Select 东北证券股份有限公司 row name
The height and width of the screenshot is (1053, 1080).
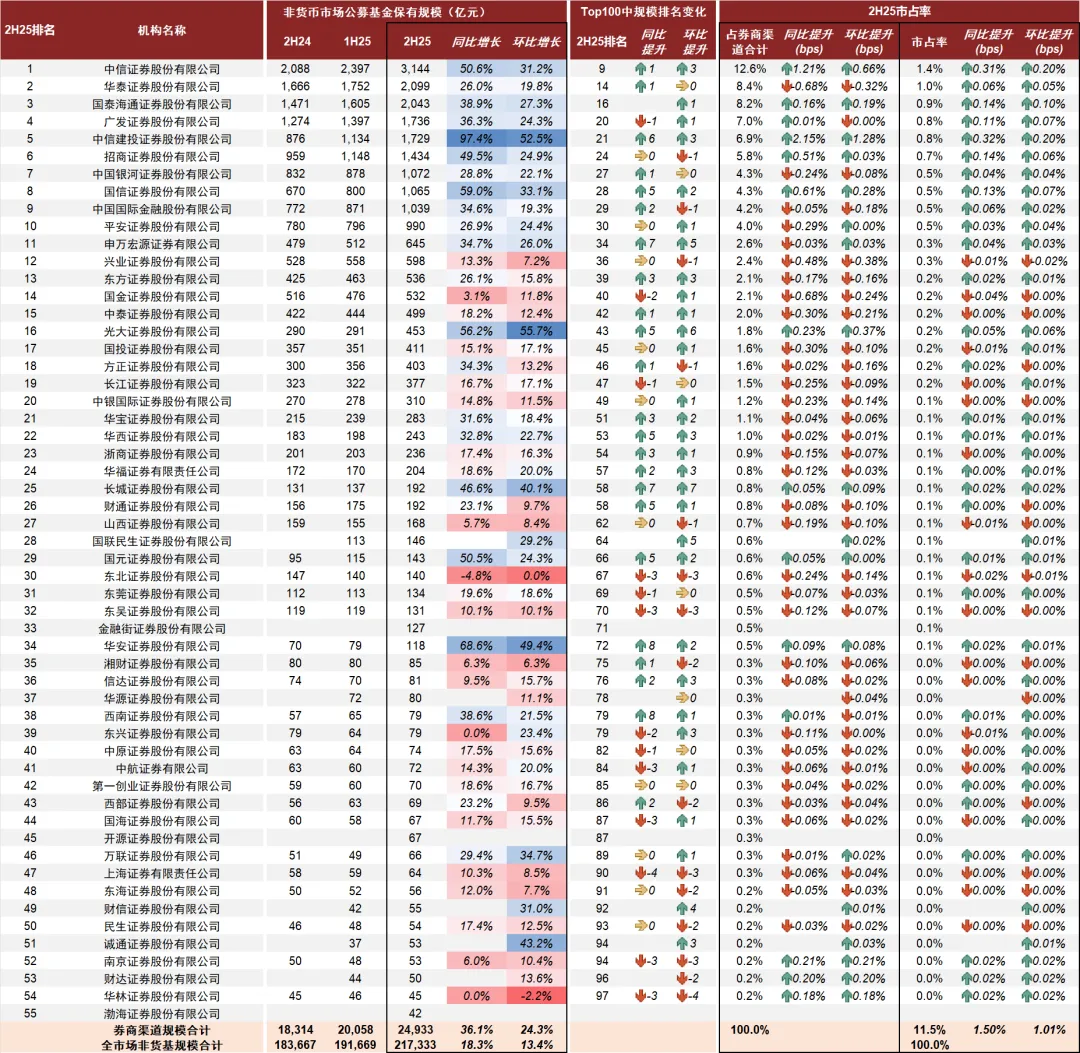point(162,576)
